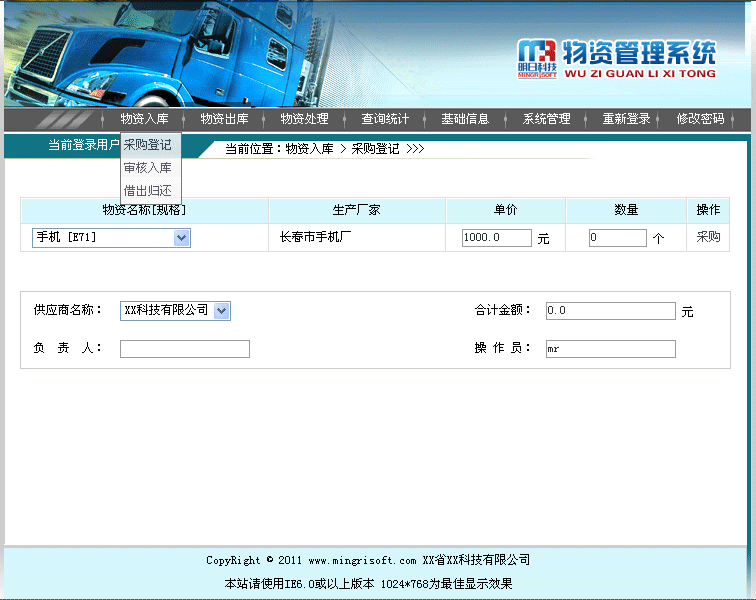The width and height of the screenshot is (756, 600).
Task: Select 审核入库 from the submenu
Action: pyautogui.click(x=150, y=168)
